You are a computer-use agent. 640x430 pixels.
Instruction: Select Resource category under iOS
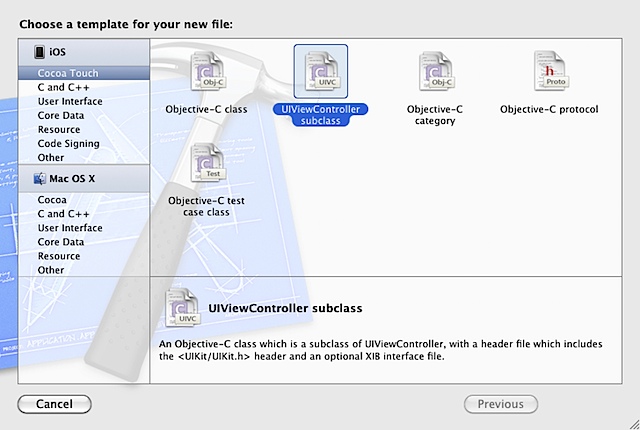59,129
